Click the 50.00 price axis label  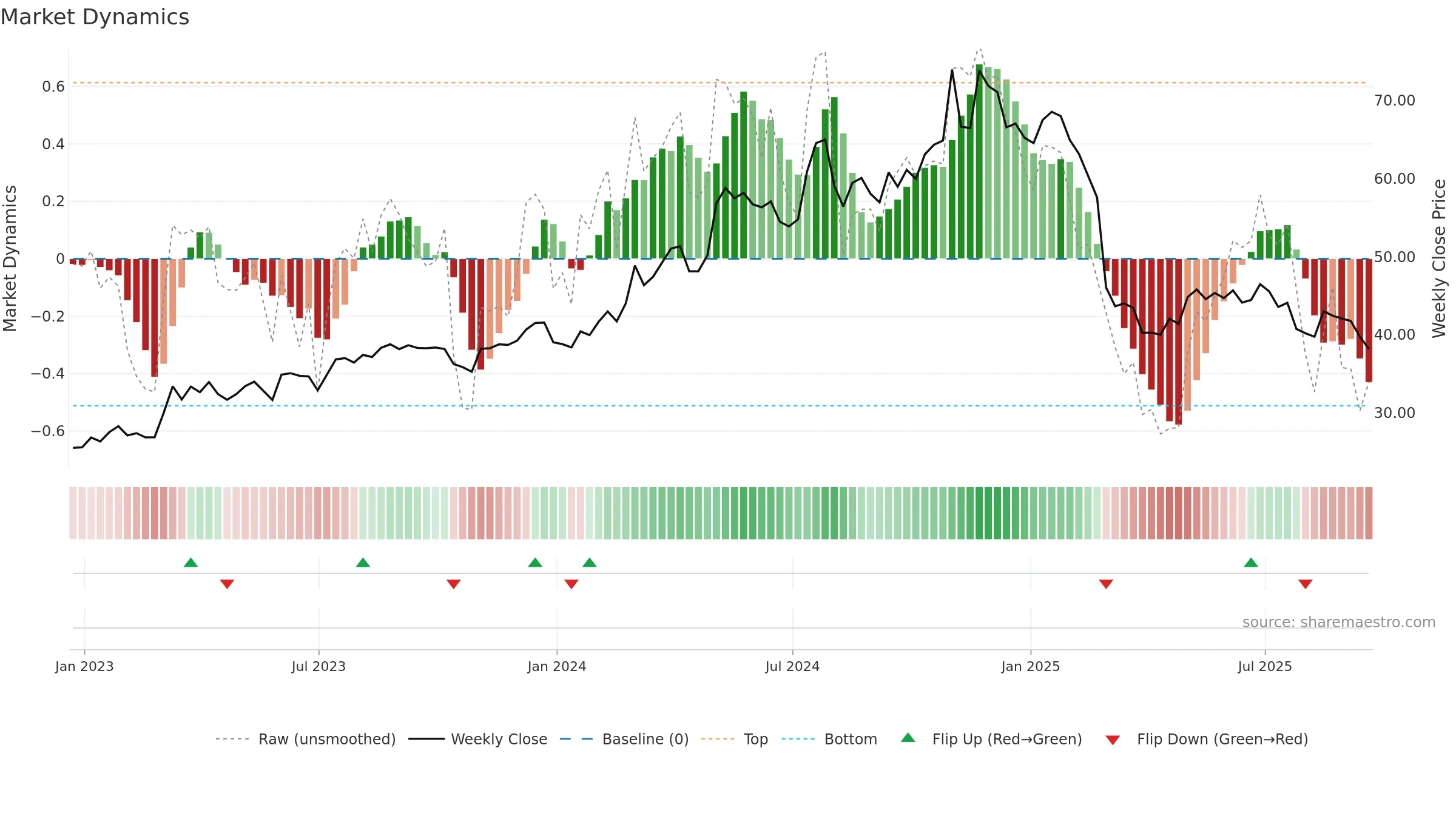(1395, 257)
